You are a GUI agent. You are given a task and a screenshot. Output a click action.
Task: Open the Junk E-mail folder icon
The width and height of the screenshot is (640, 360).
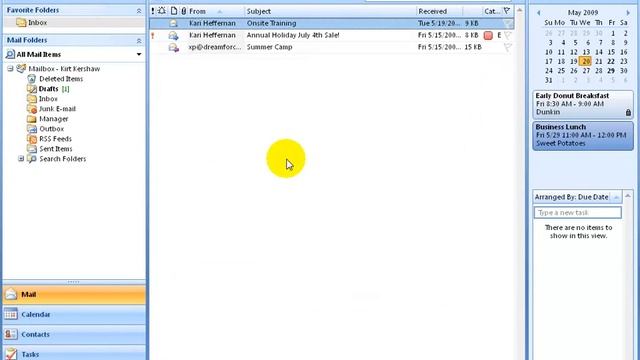[x=32, y=109]
